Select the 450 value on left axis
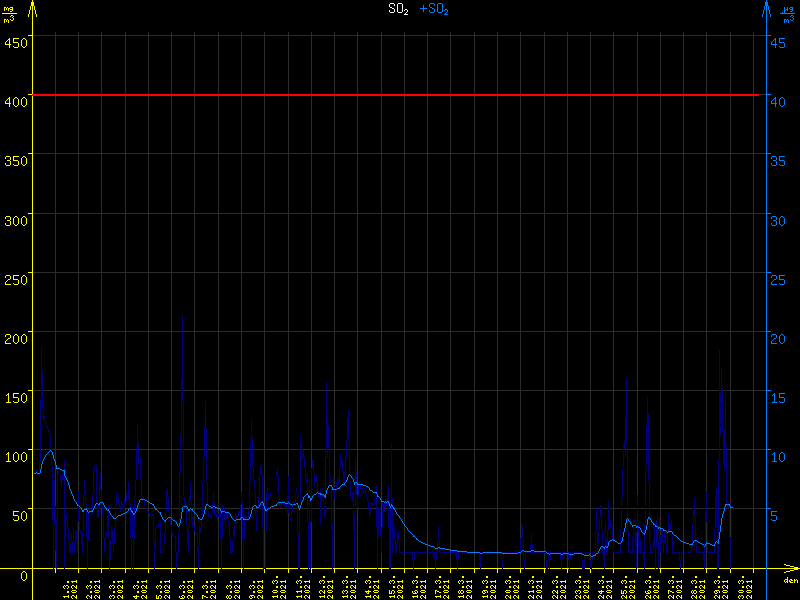 click(16, 41)
